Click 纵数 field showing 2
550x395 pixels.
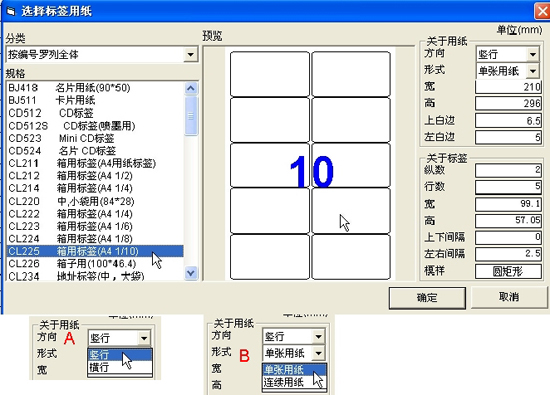508,170
